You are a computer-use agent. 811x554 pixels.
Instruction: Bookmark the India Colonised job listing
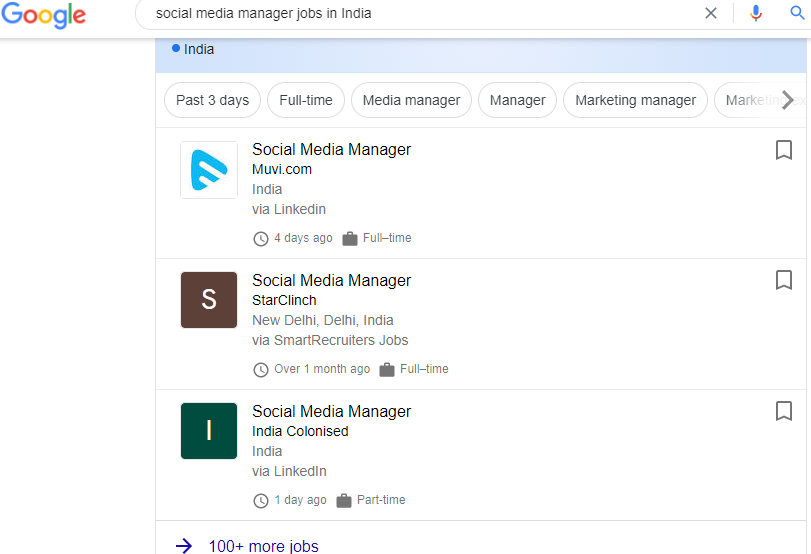click(784, 411)
